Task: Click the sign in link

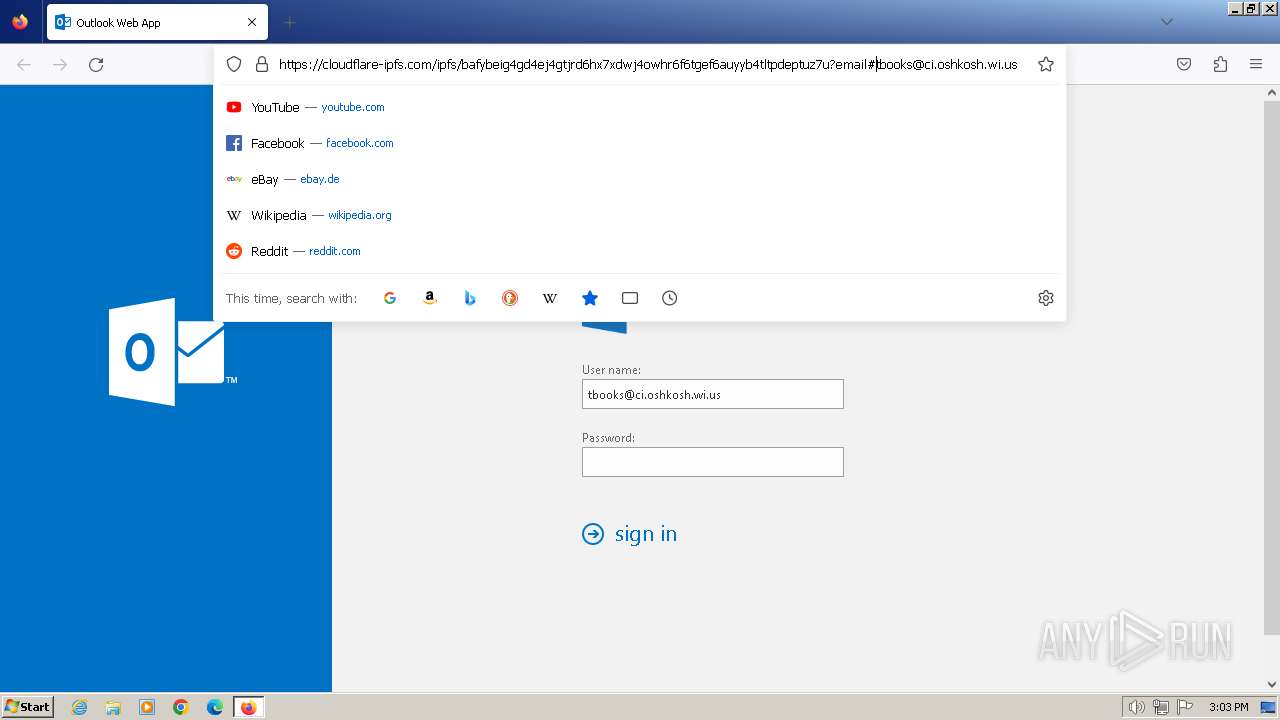Action: click(646, 534)
